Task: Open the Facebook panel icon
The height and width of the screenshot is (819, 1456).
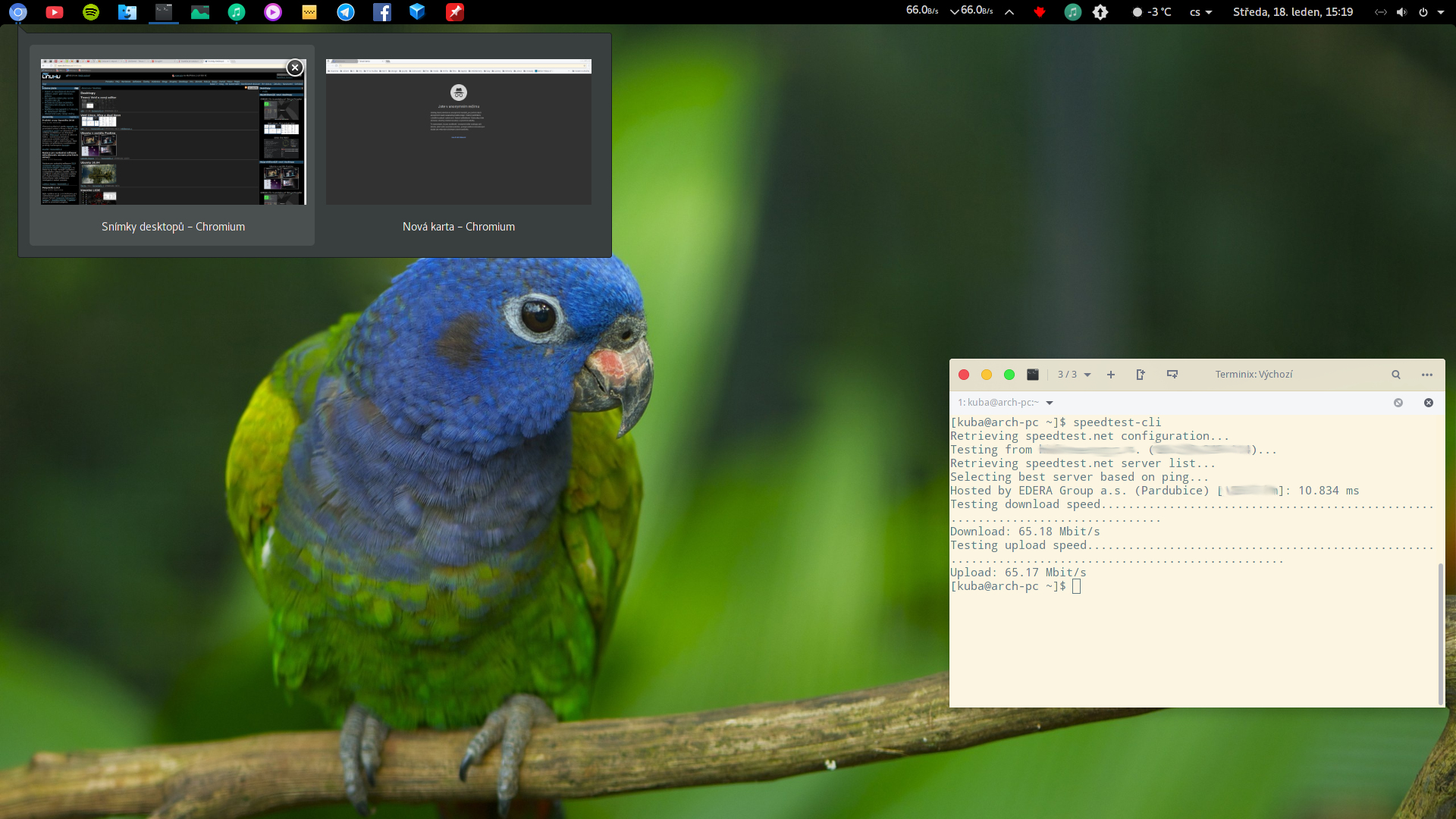Action: coord(382,12)
